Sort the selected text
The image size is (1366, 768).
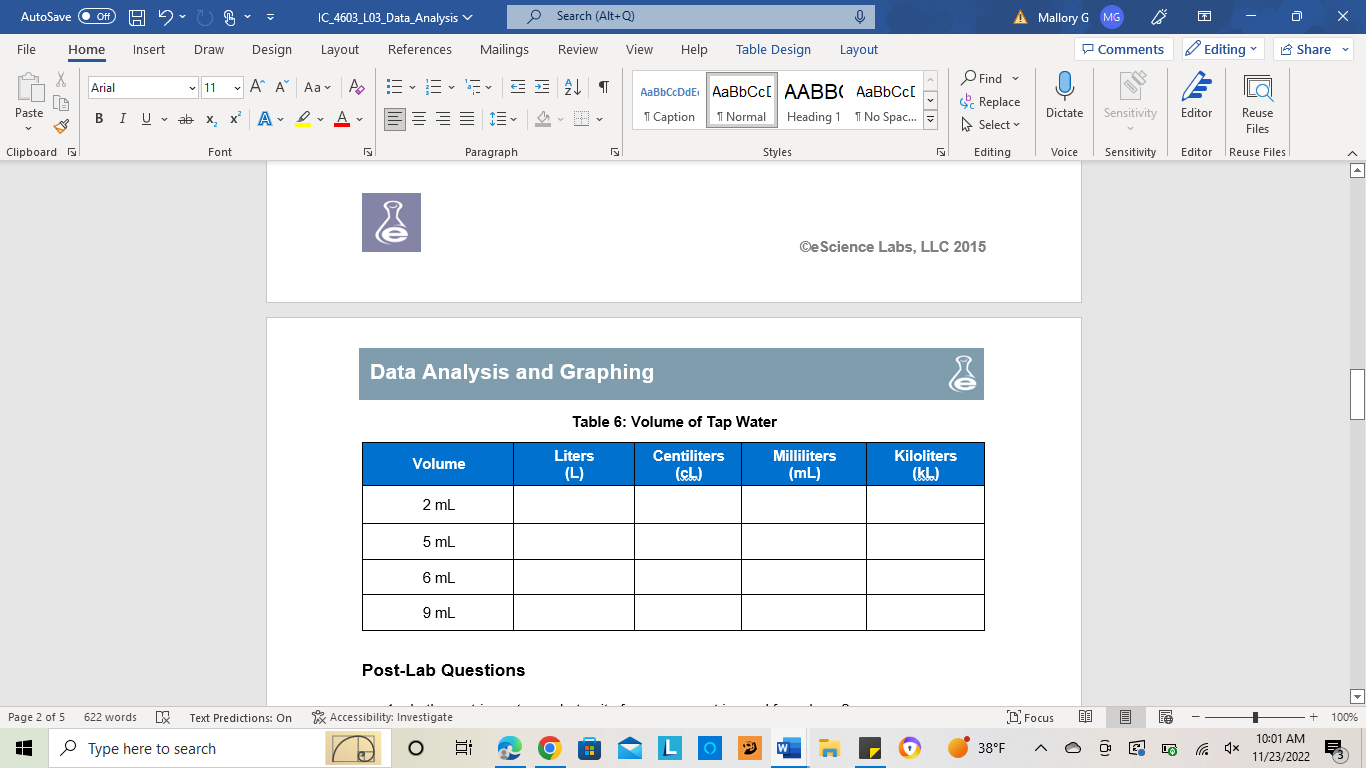[572, 88]
